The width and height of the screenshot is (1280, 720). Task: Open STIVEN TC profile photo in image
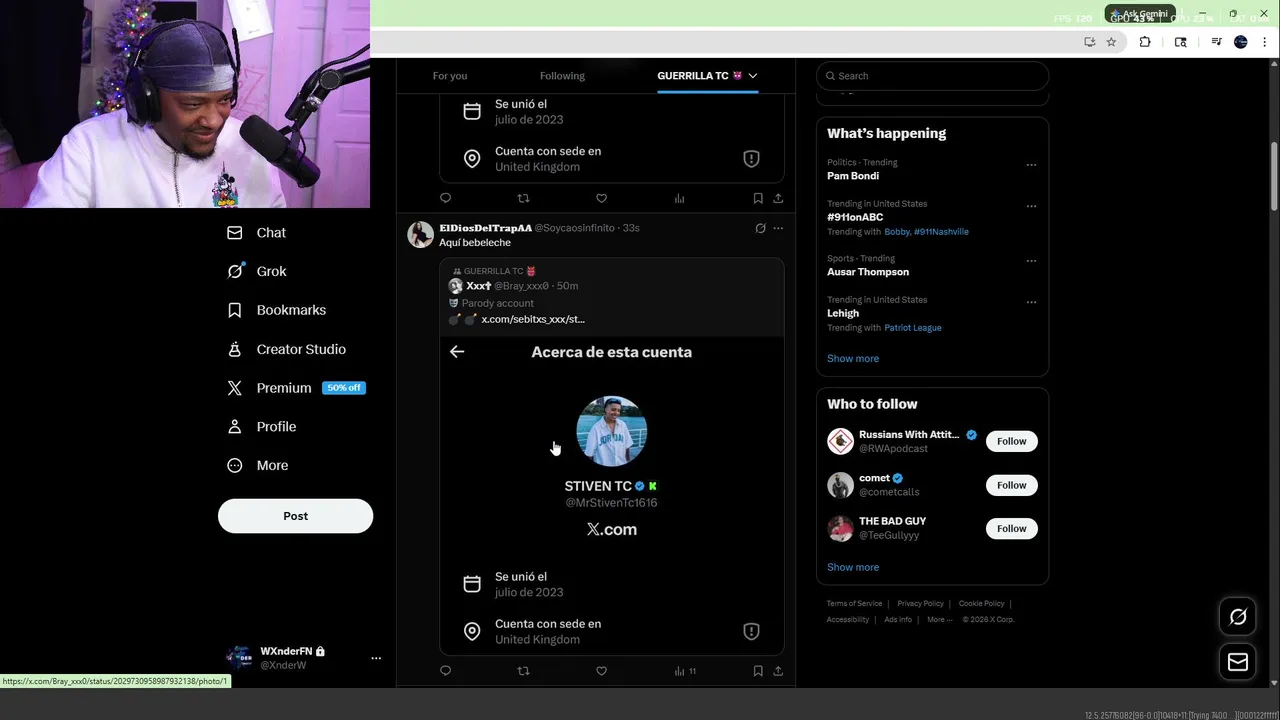tap(612, 431)
